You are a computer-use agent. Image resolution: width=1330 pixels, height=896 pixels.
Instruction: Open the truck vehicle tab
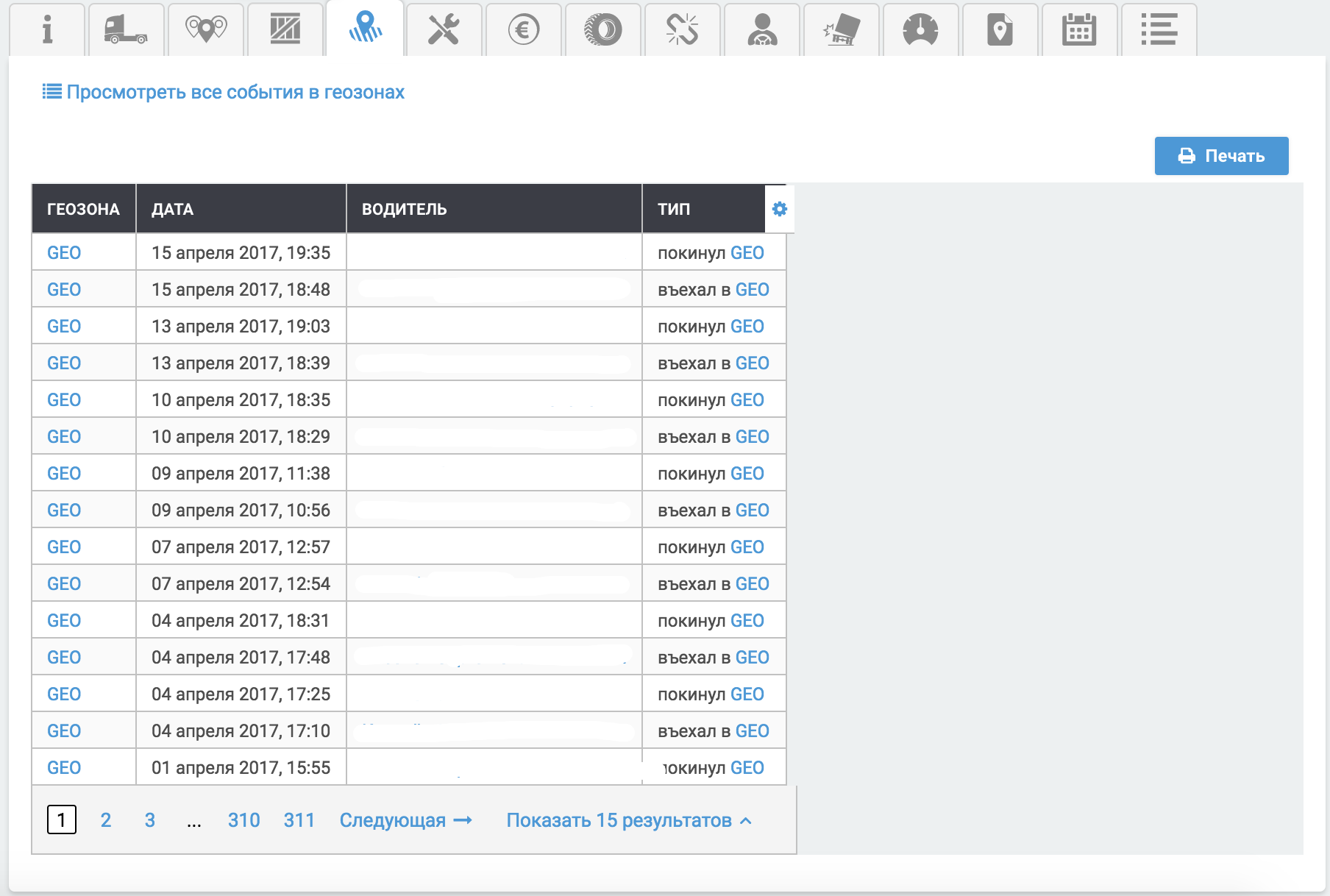point(126,30)
